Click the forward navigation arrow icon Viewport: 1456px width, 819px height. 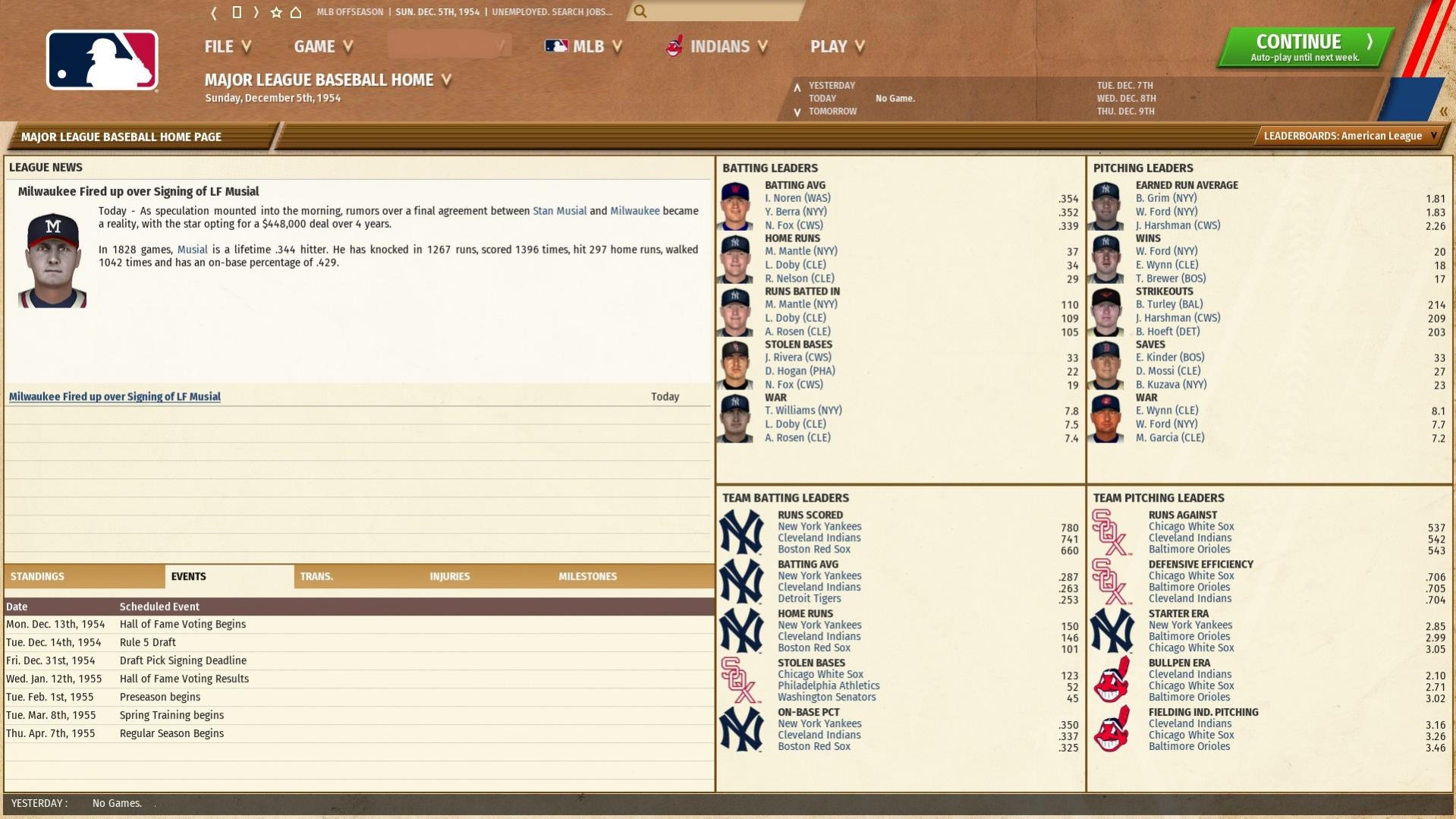[256, 12]
